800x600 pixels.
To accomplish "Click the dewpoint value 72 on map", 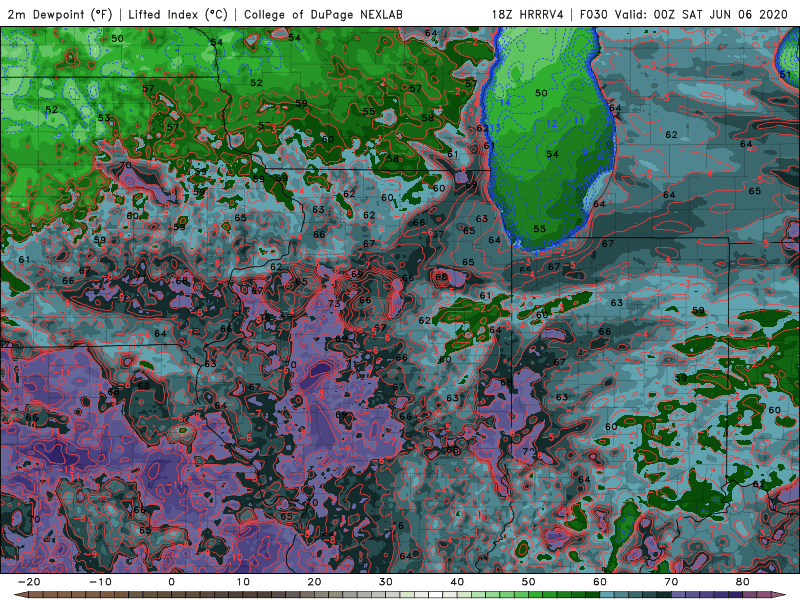I will pos(529,452).
